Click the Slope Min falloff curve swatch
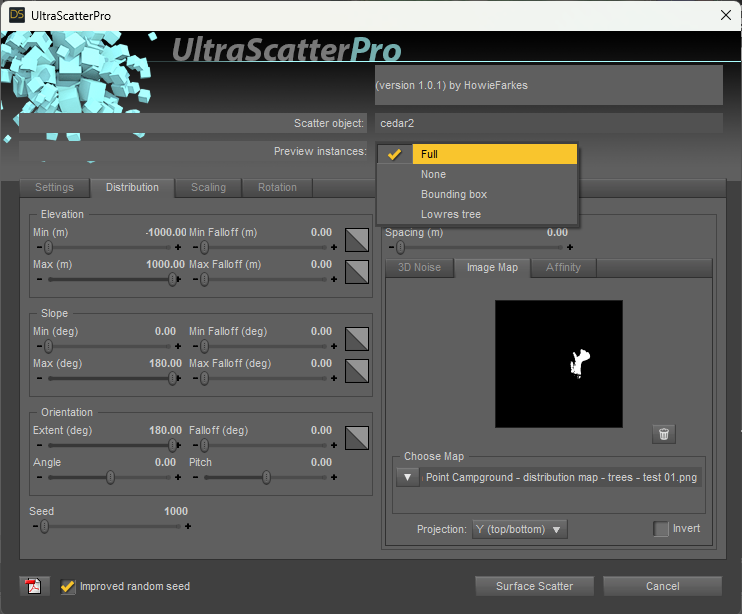The image size is (742, 614). [357, 339]
